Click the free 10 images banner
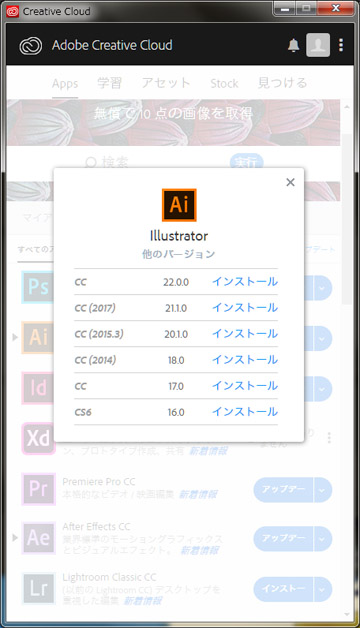Screen dimensions: 360x628 (x=173, y=122)
